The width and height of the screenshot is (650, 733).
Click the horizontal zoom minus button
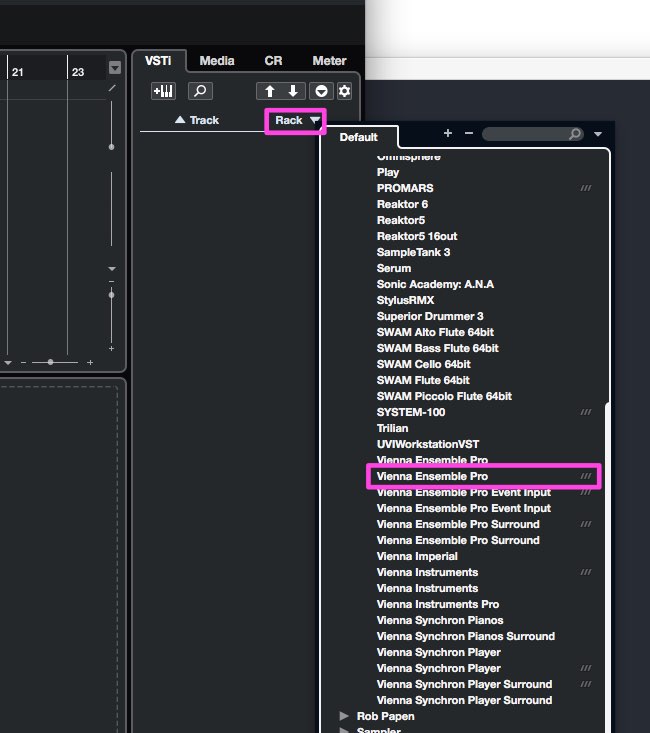(x=23, y=362)
